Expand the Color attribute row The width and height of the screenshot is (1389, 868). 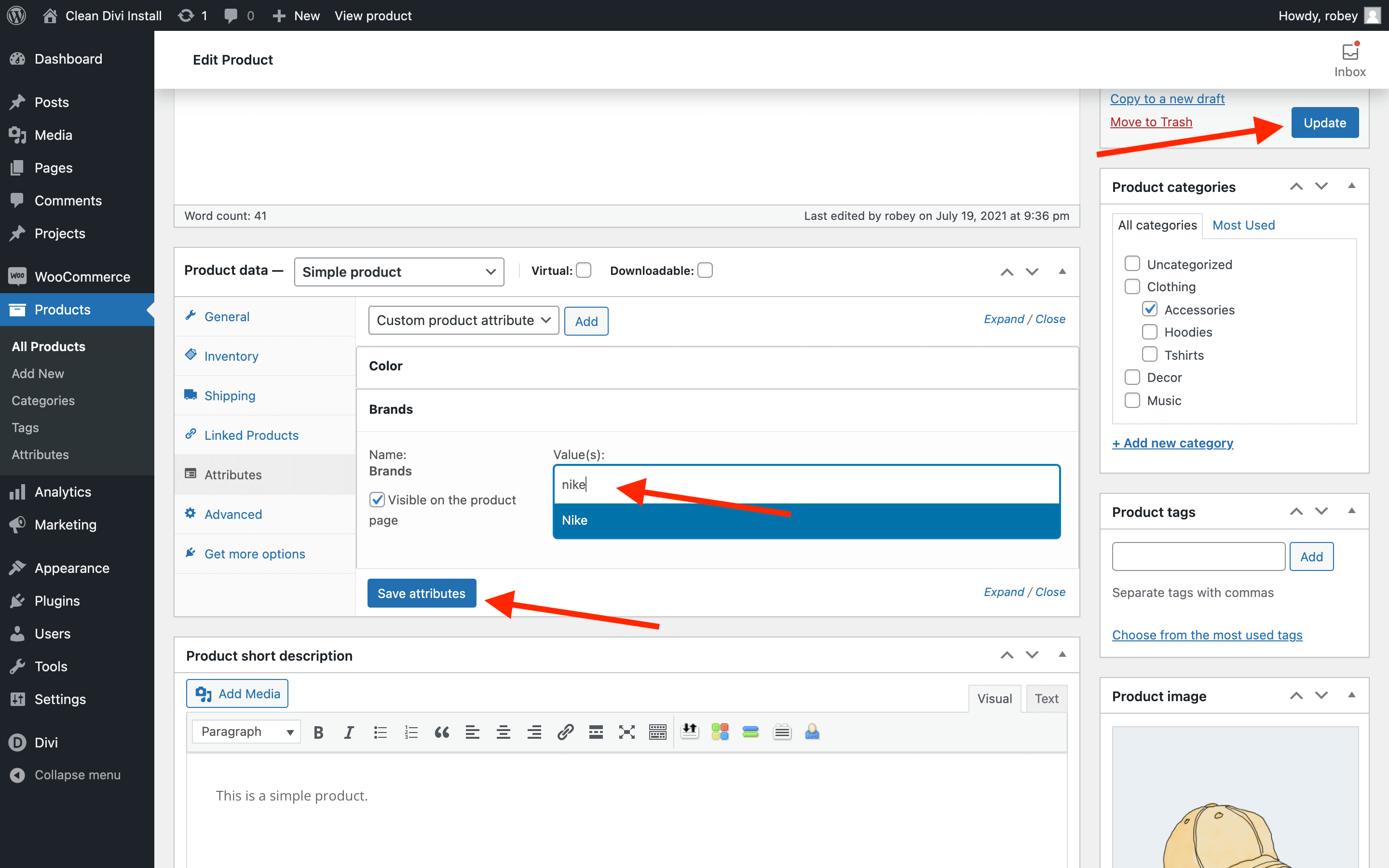tap(718, 366)
